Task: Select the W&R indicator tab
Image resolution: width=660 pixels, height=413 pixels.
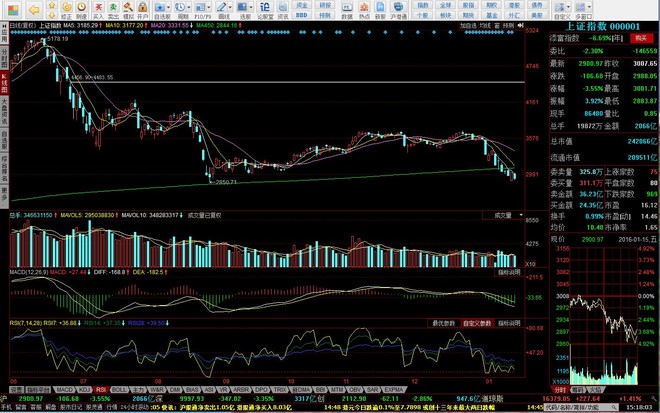Action: pyautogui.click(x=157, y=390)
